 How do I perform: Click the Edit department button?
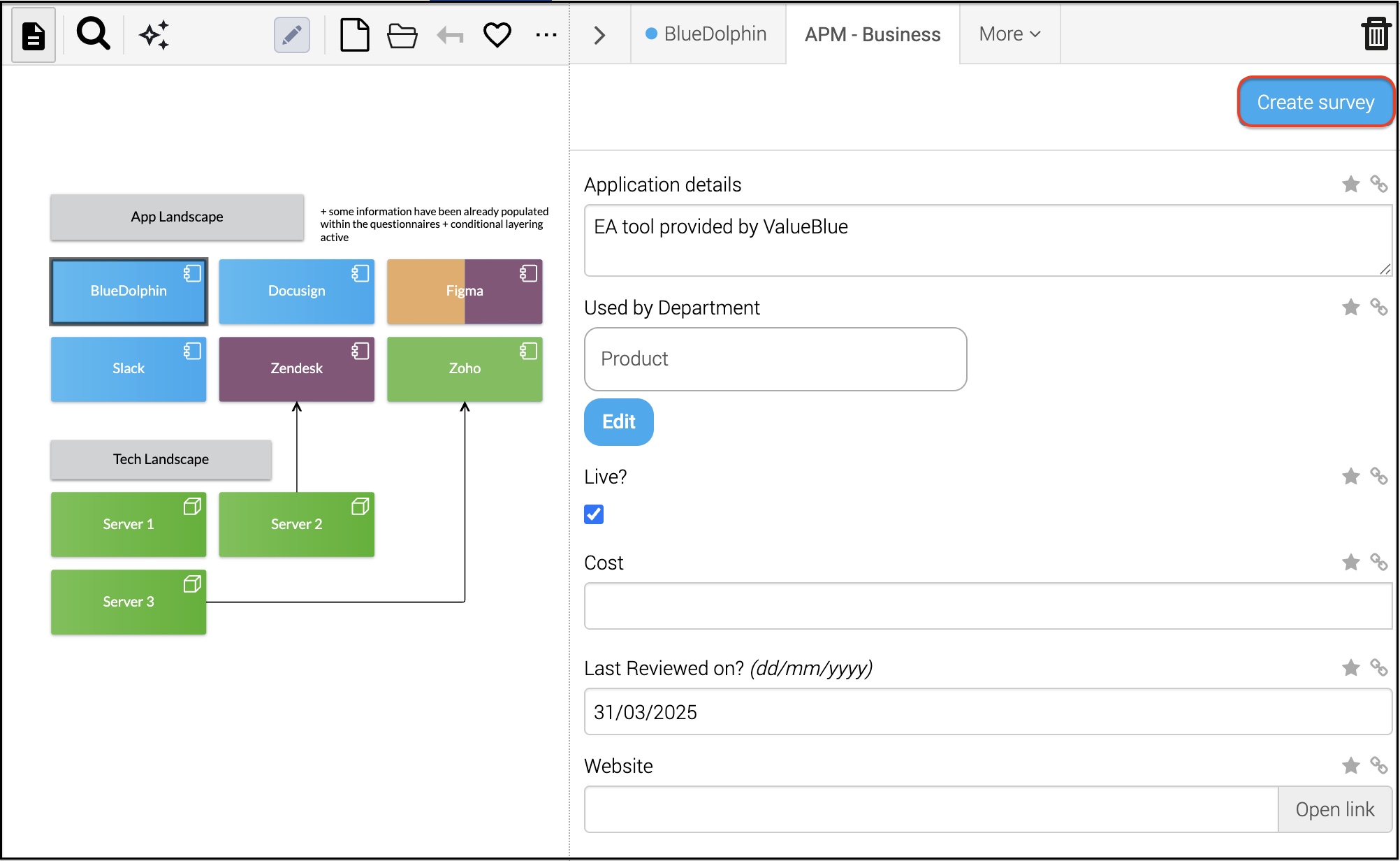coord(619,421)
